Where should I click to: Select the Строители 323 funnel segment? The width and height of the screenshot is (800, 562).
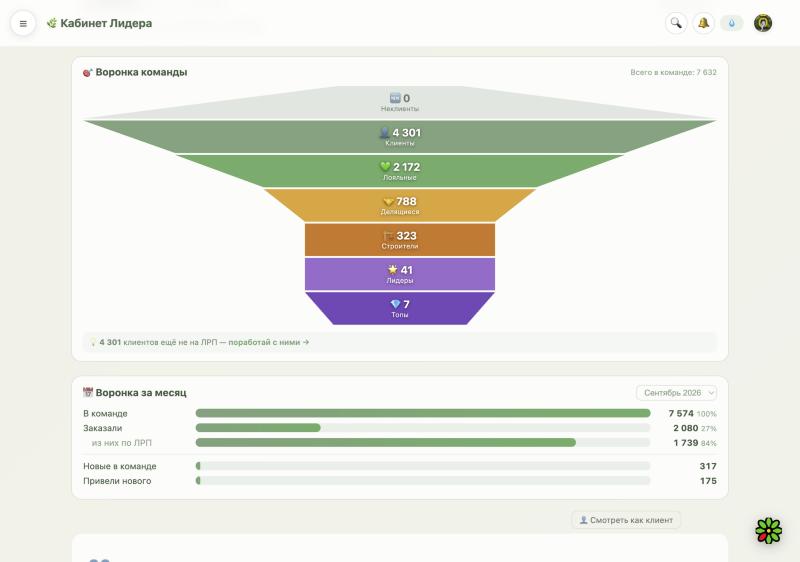[x=400, y=240]
